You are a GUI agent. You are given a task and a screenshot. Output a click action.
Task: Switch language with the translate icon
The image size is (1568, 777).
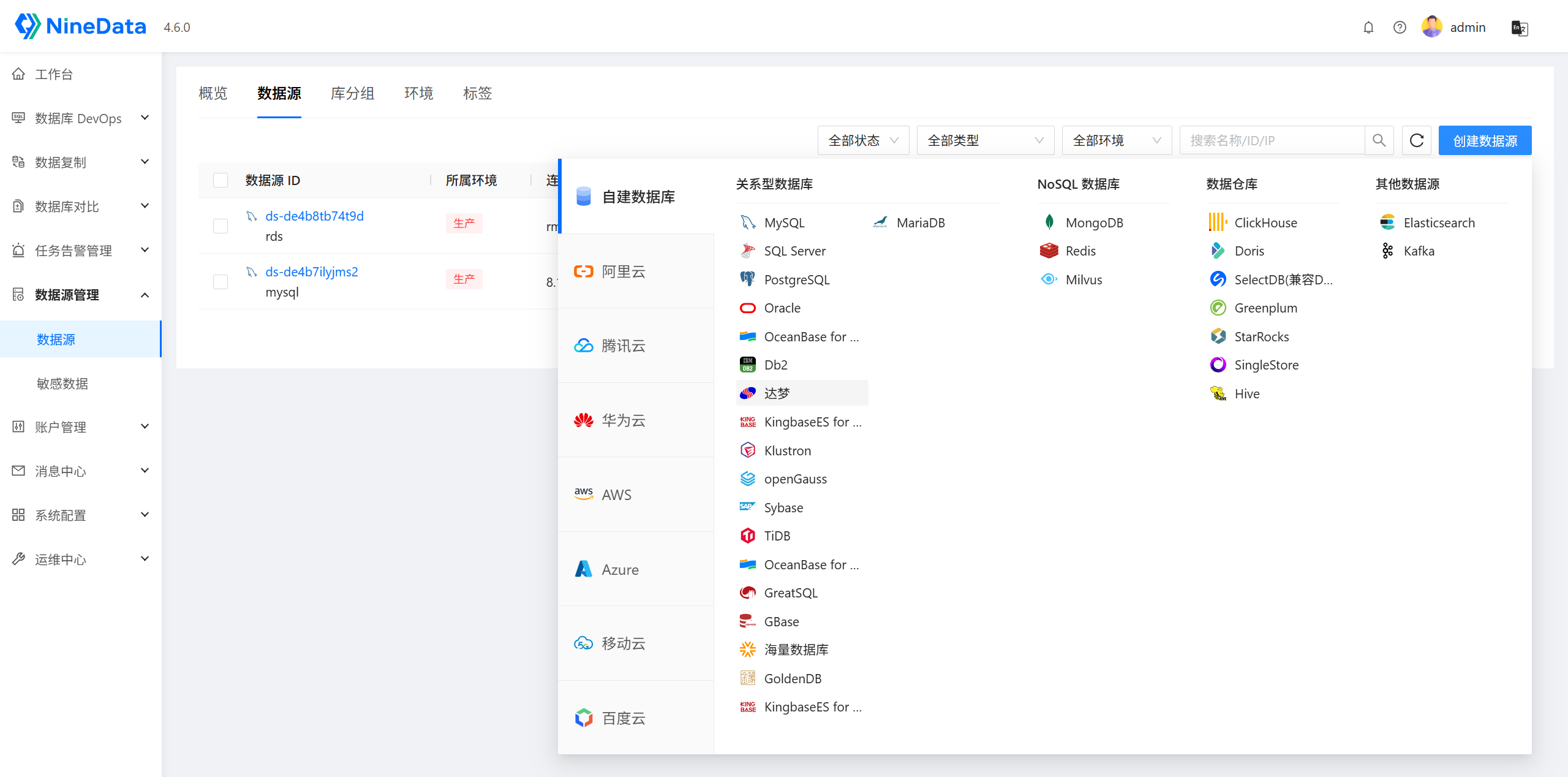click(x=1520, y=28)
